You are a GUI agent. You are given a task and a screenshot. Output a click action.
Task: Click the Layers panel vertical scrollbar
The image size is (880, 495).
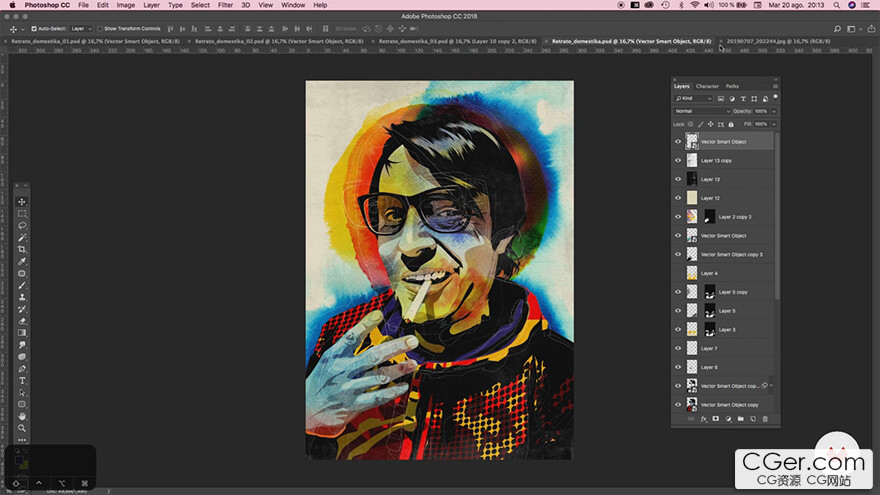tap(777, 215)
